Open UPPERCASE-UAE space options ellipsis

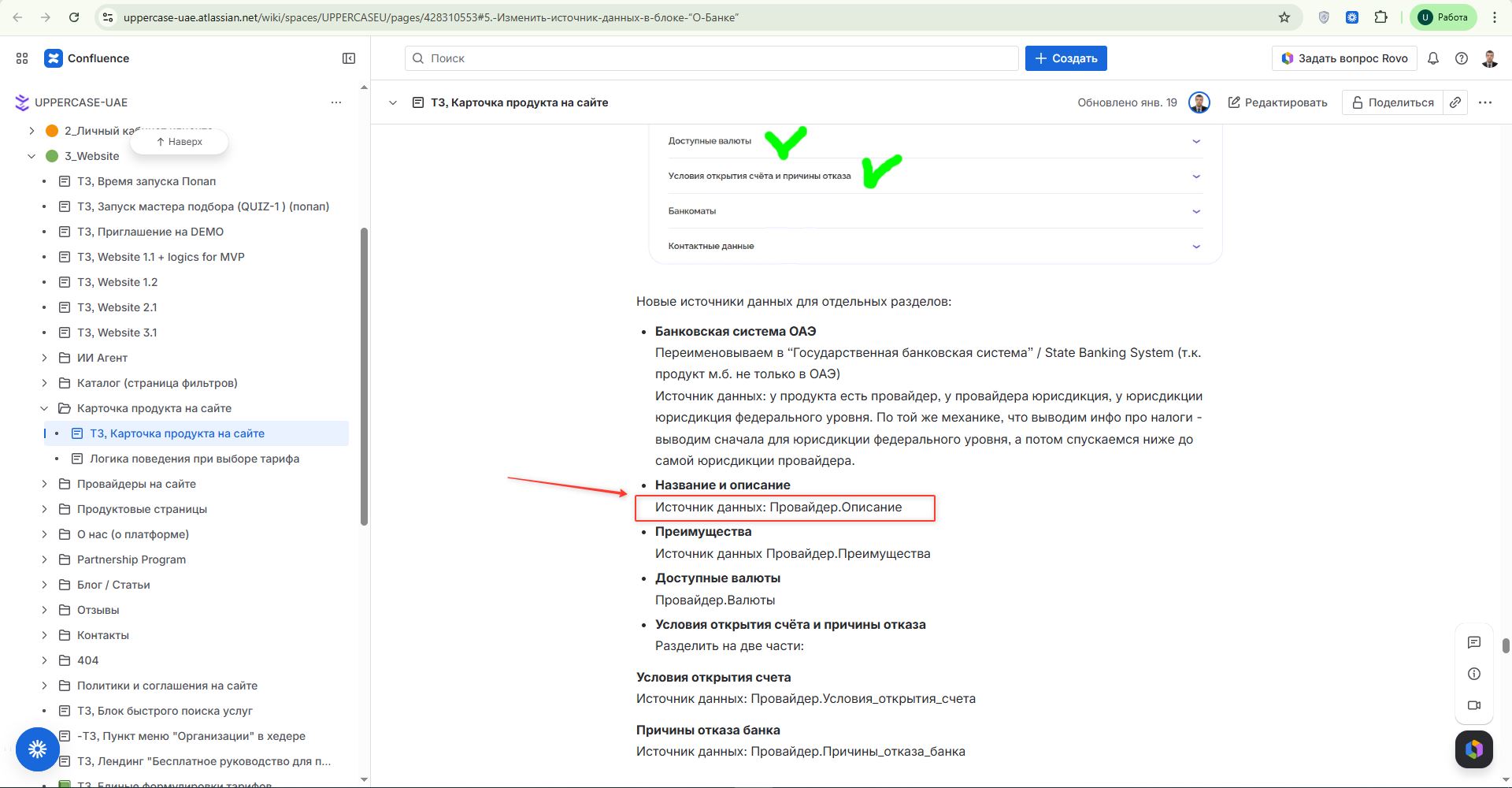(x=336, y=102)
